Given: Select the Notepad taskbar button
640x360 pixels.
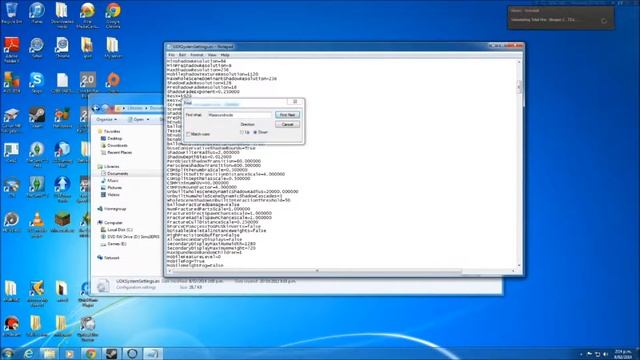Looking at the screenshot, I should pos(153,354).
